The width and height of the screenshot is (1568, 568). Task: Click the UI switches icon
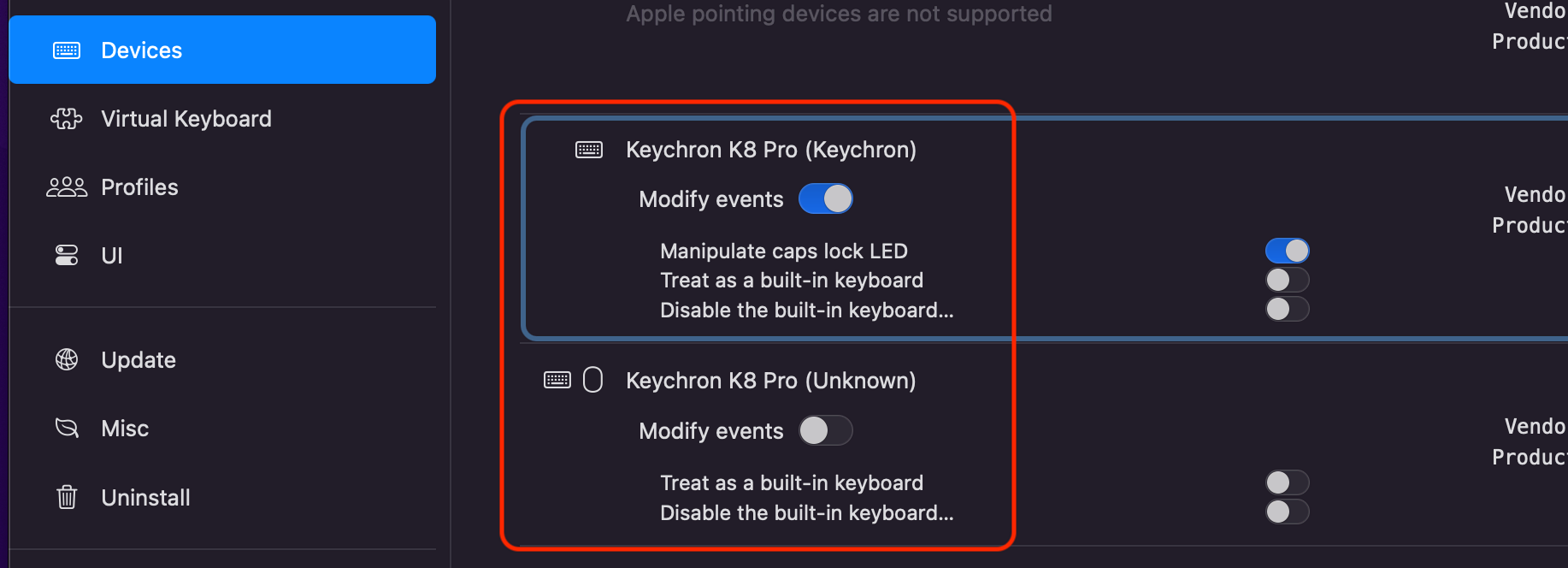click(x=67, y=255)
